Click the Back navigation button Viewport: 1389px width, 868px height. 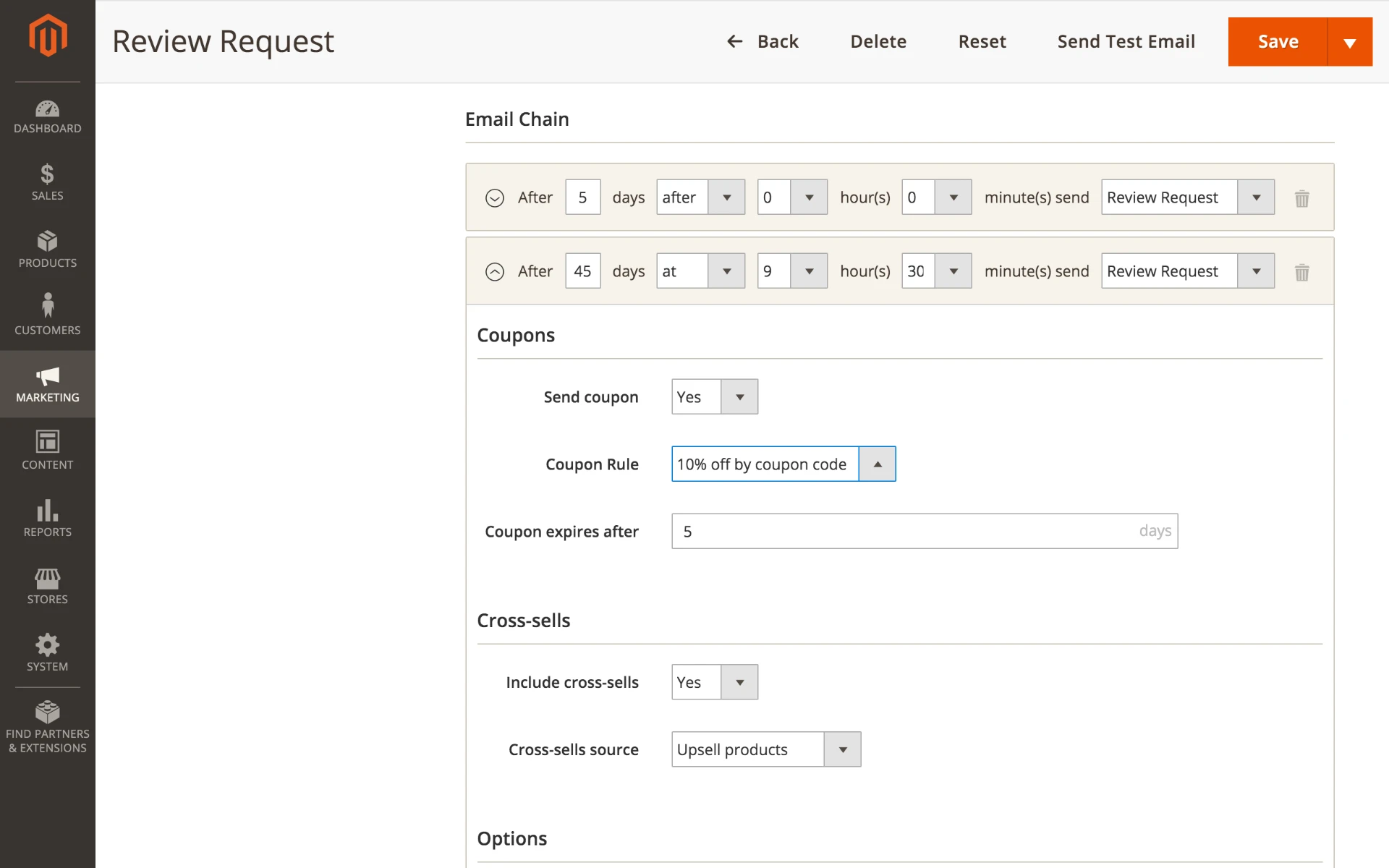(x=761, y=41)
